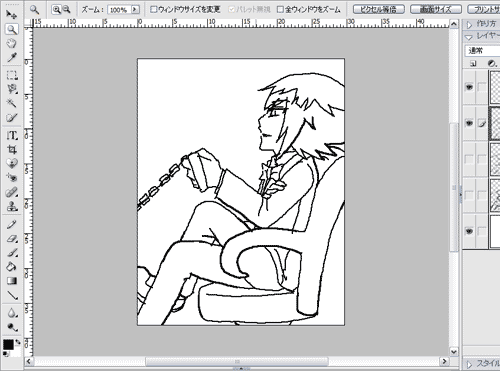Select the Zoom tool in the toolbox
The height and width of the screenshot is (371, 500).
click(12, 29)
